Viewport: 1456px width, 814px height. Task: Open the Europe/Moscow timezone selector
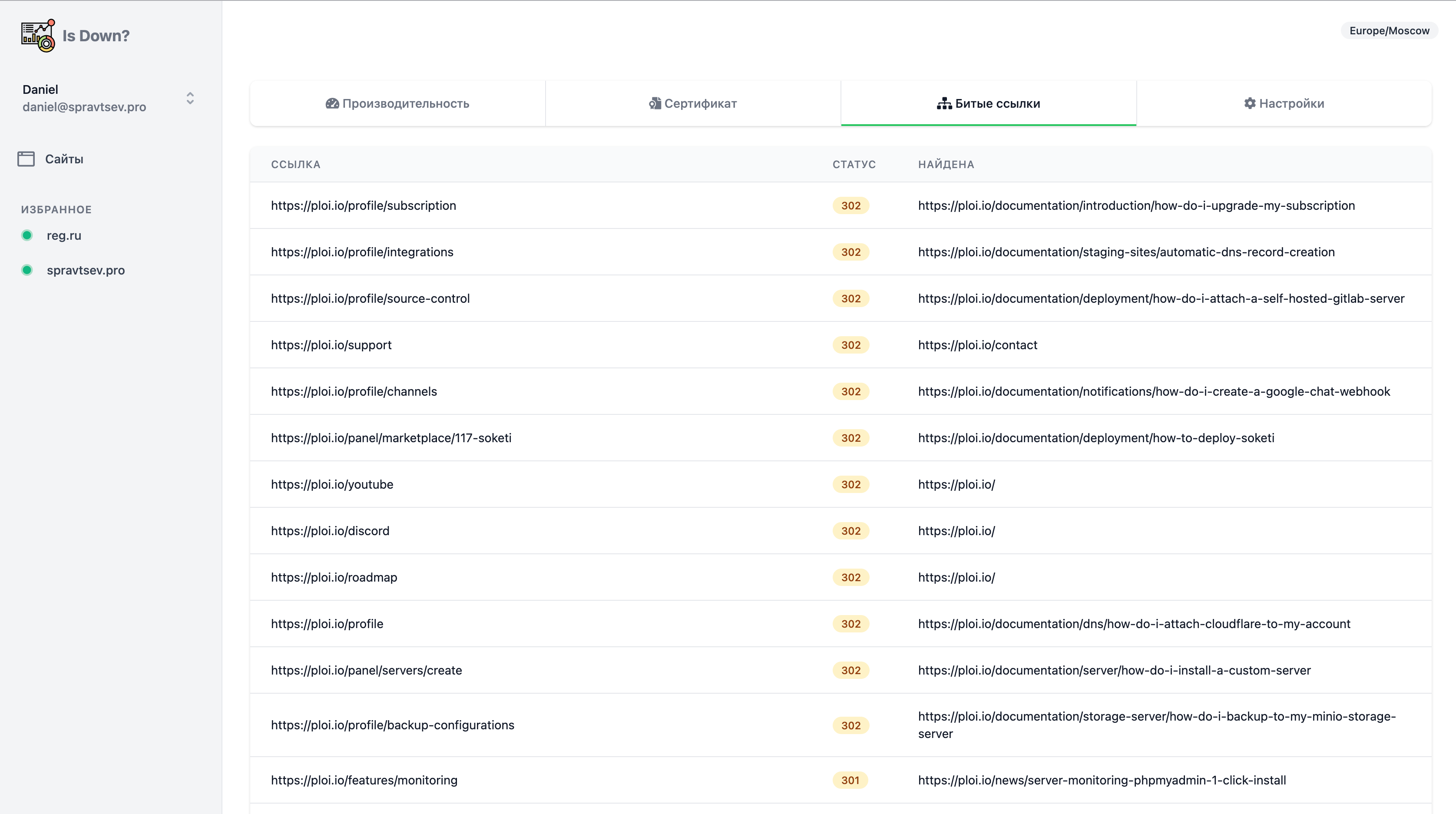[x=1389, y=30]
